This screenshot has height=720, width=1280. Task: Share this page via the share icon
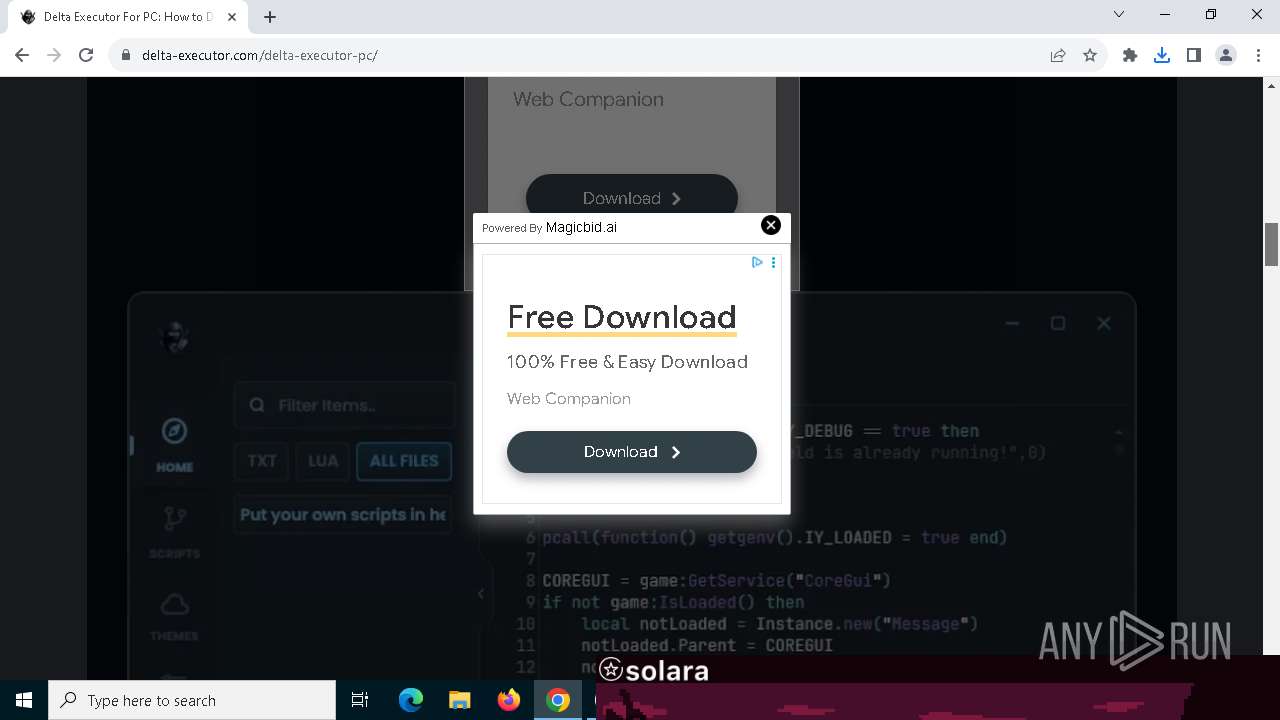1058,55
